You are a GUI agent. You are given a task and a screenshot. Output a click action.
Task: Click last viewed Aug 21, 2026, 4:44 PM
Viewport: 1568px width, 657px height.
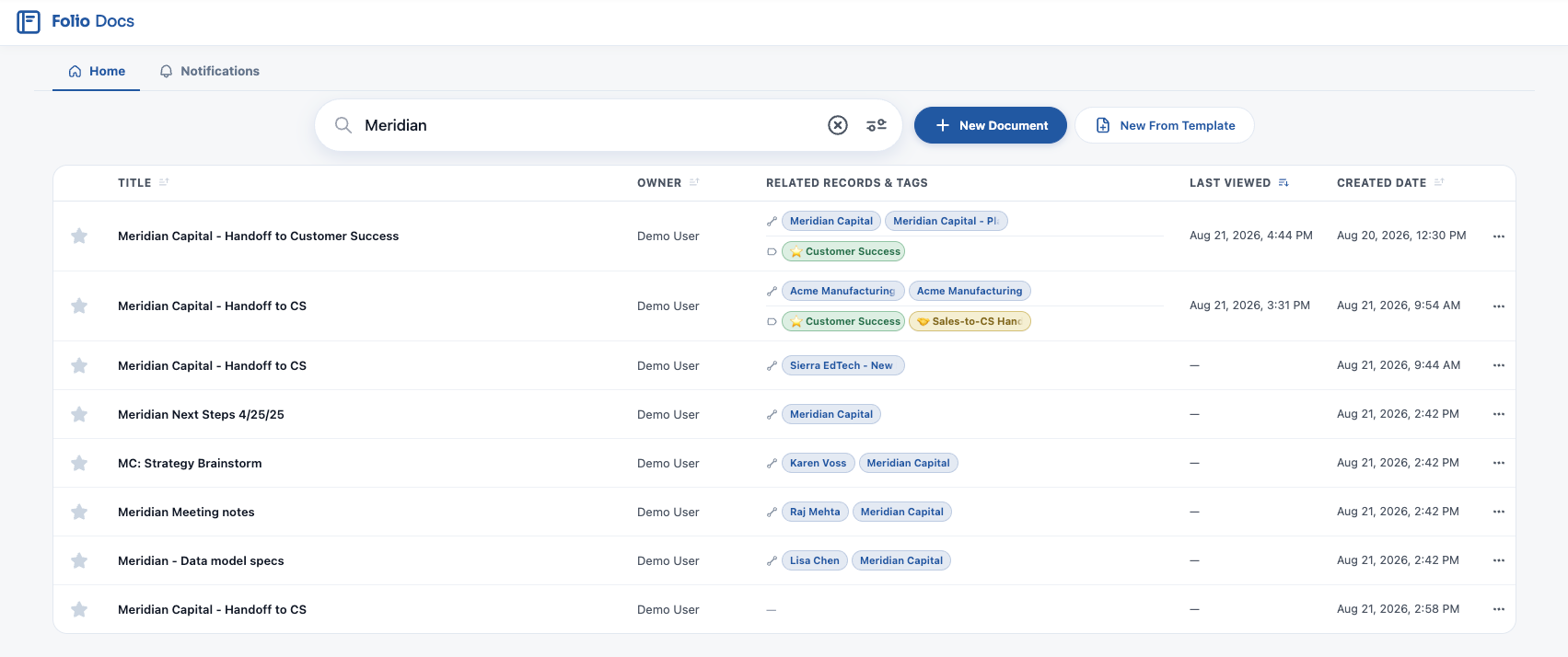1251,236
